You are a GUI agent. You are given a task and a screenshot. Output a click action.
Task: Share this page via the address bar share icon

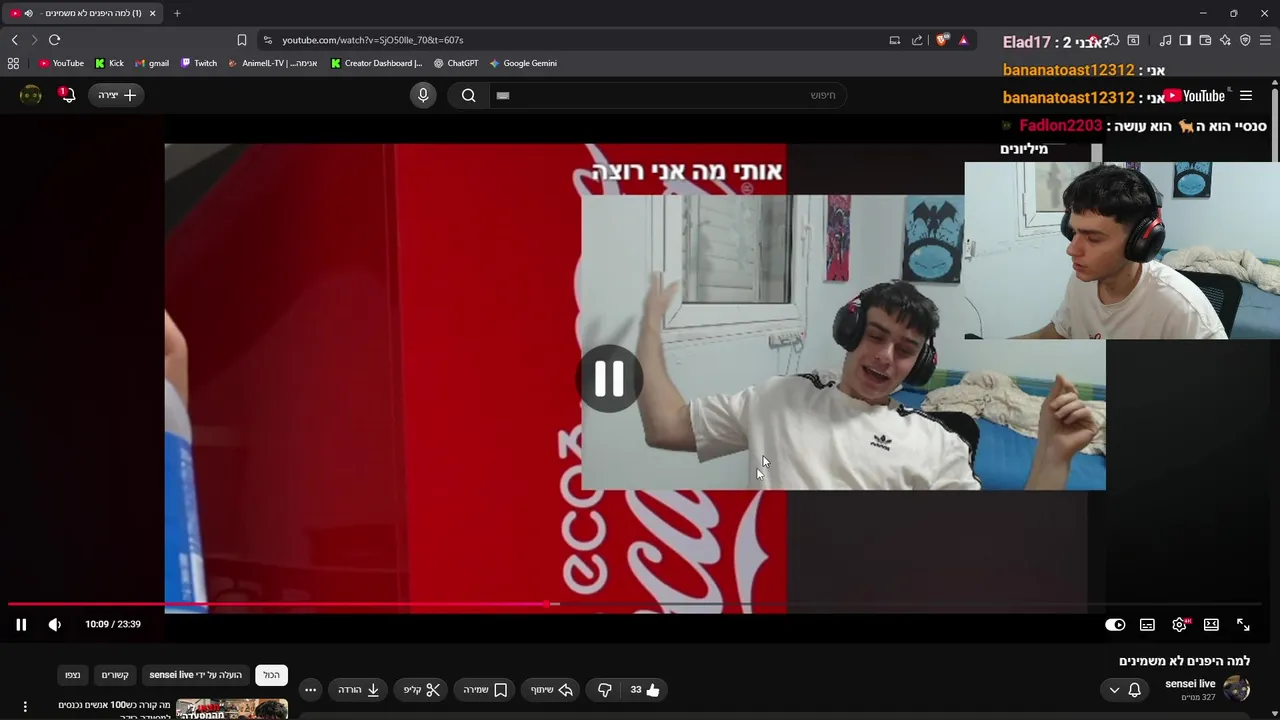[917, 40]
